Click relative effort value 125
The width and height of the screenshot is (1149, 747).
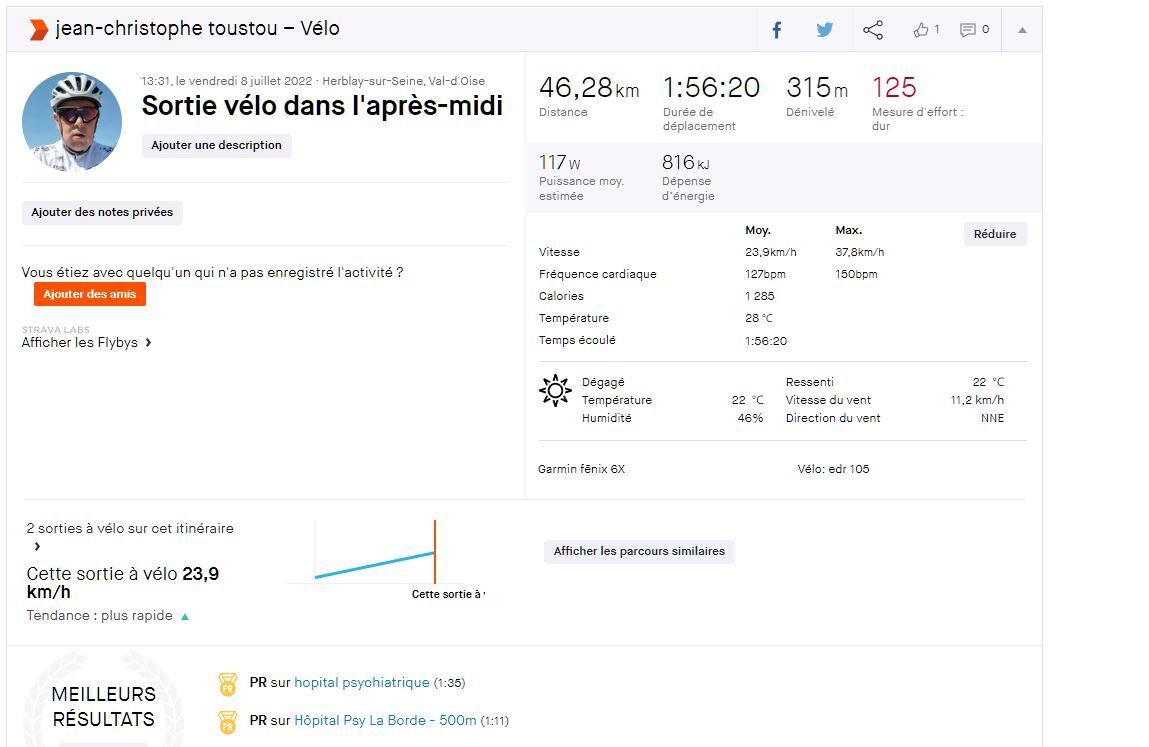[894, 88]
